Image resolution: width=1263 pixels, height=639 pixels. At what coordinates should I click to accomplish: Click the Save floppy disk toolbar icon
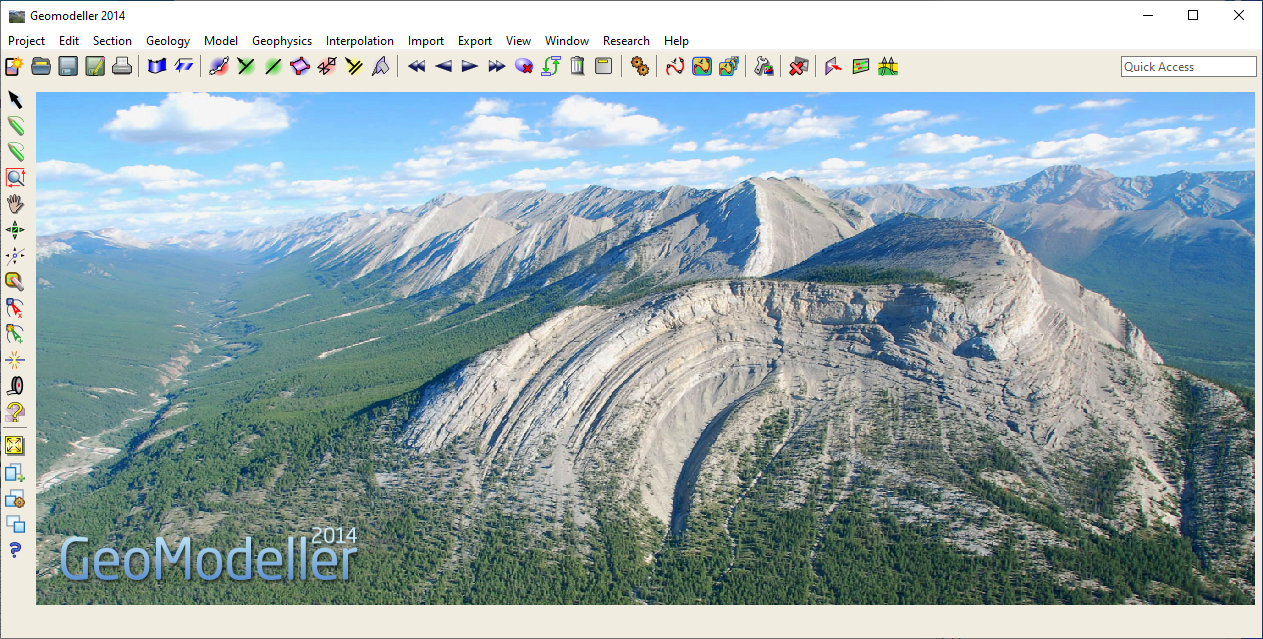click(x=68, y=67)
